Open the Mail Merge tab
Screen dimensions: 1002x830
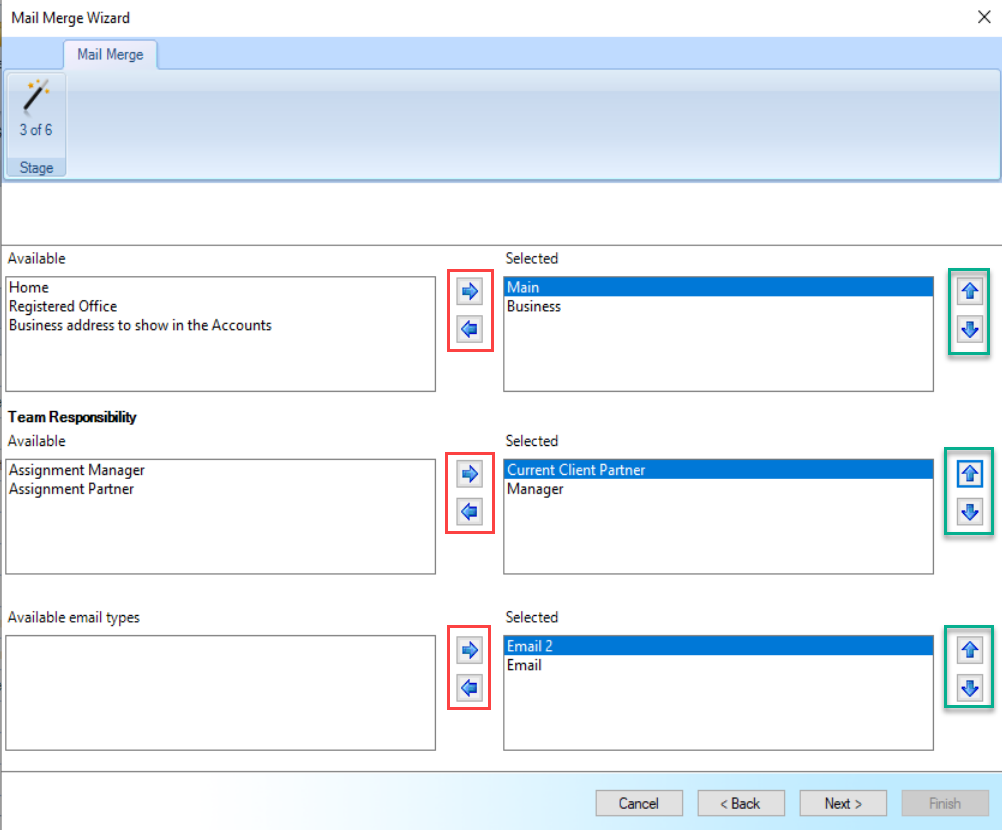pos(110,54)
